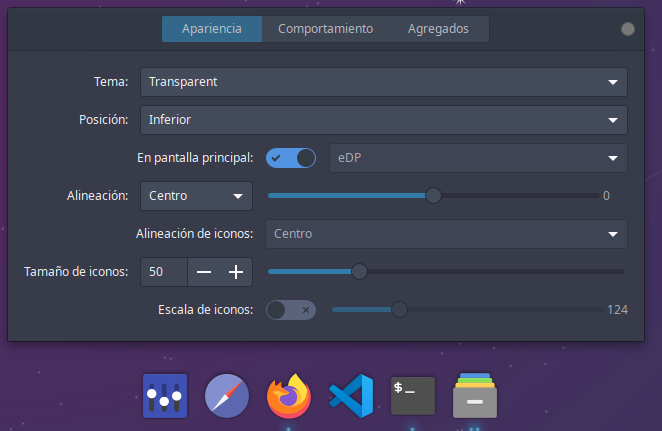Switch to the Comportamiento tab

[x=325, y=29]
